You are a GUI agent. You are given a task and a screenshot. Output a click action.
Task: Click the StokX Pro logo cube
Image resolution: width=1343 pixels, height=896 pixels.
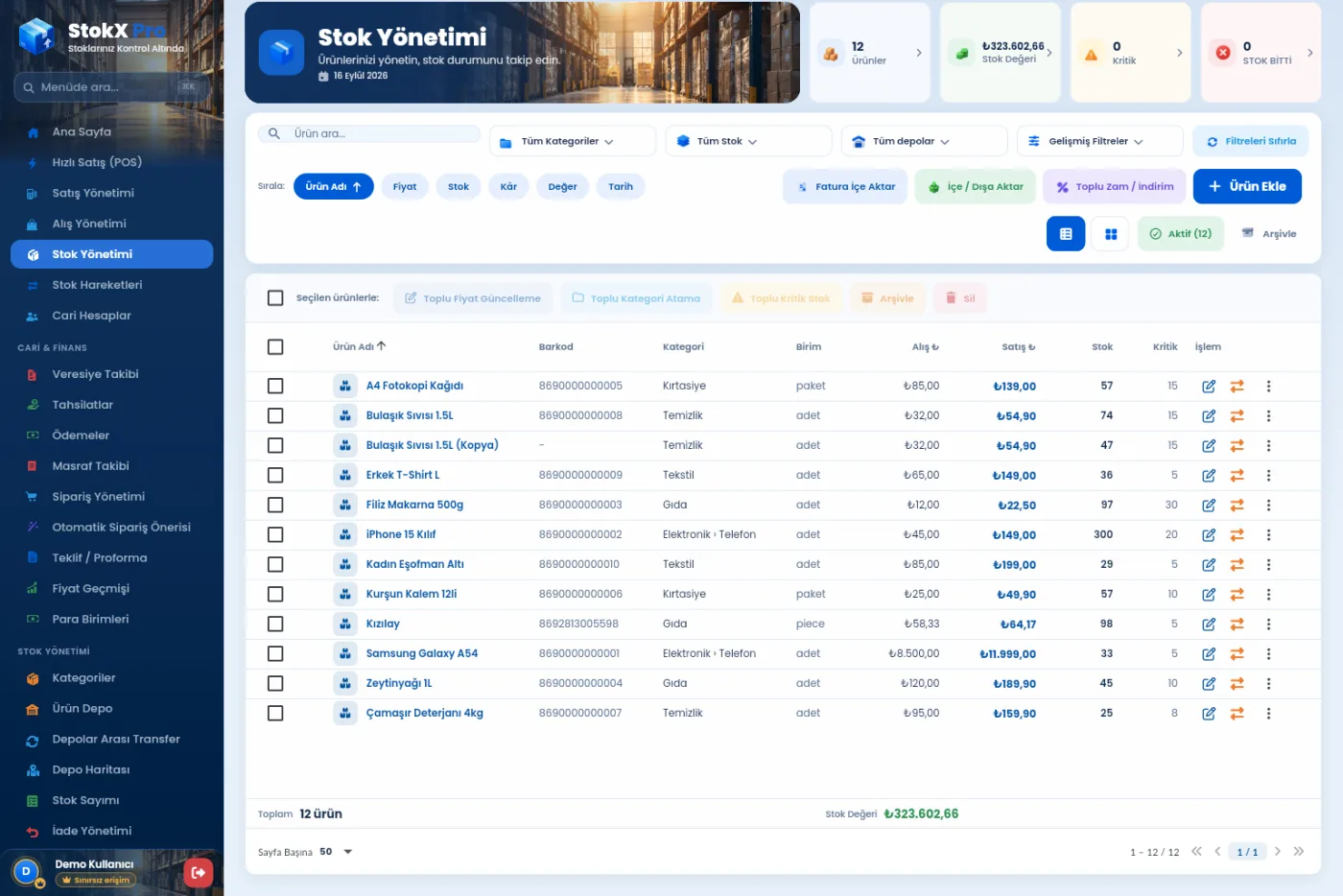[x=38, y=36]
